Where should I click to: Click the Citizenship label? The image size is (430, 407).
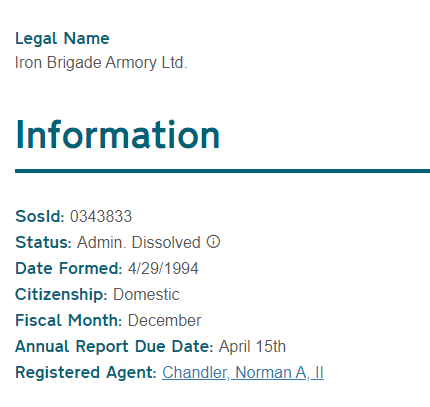pyautogui.click(x=61, y=294)
